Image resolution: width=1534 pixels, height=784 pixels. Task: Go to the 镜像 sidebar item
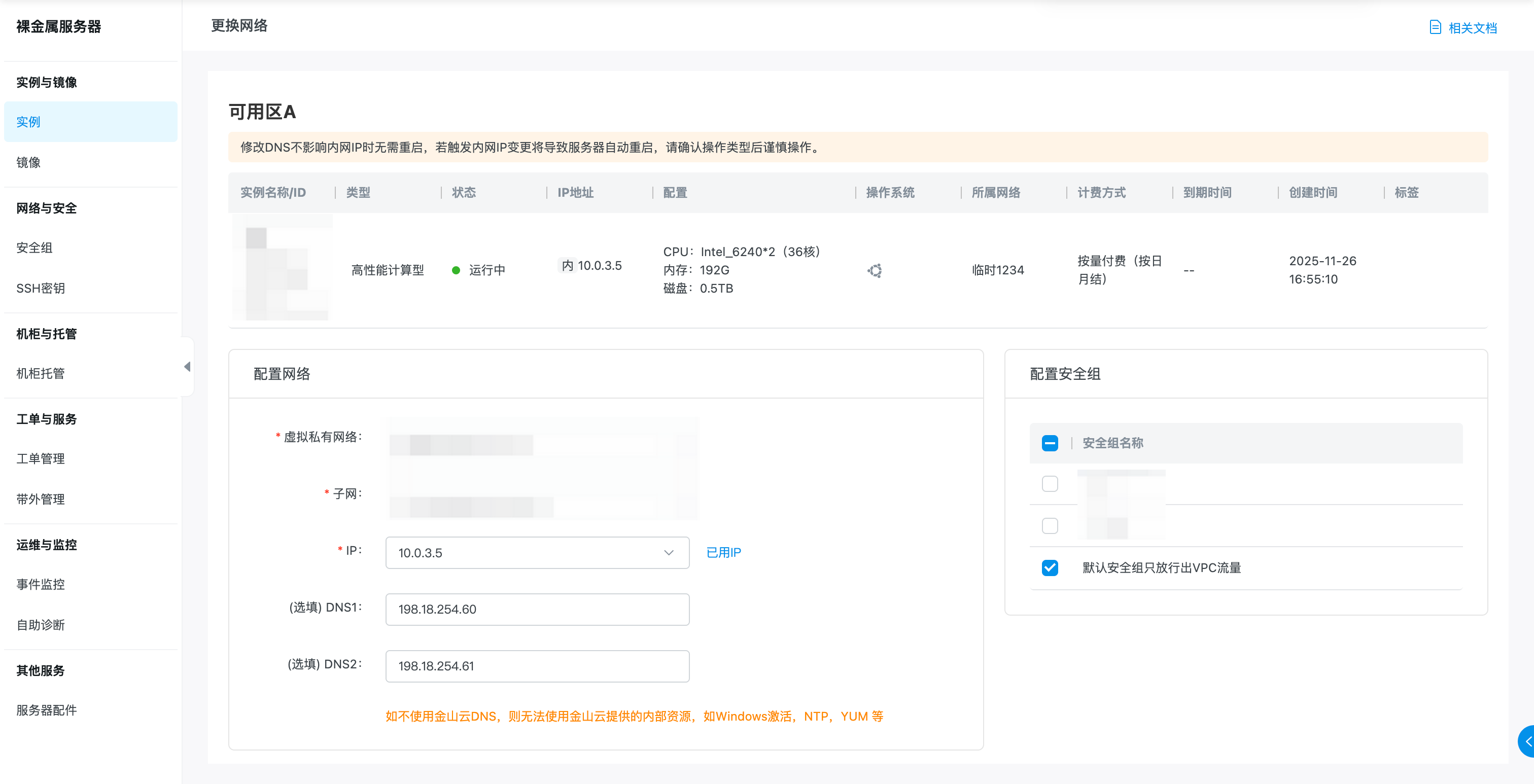click(x=28, y=162)
